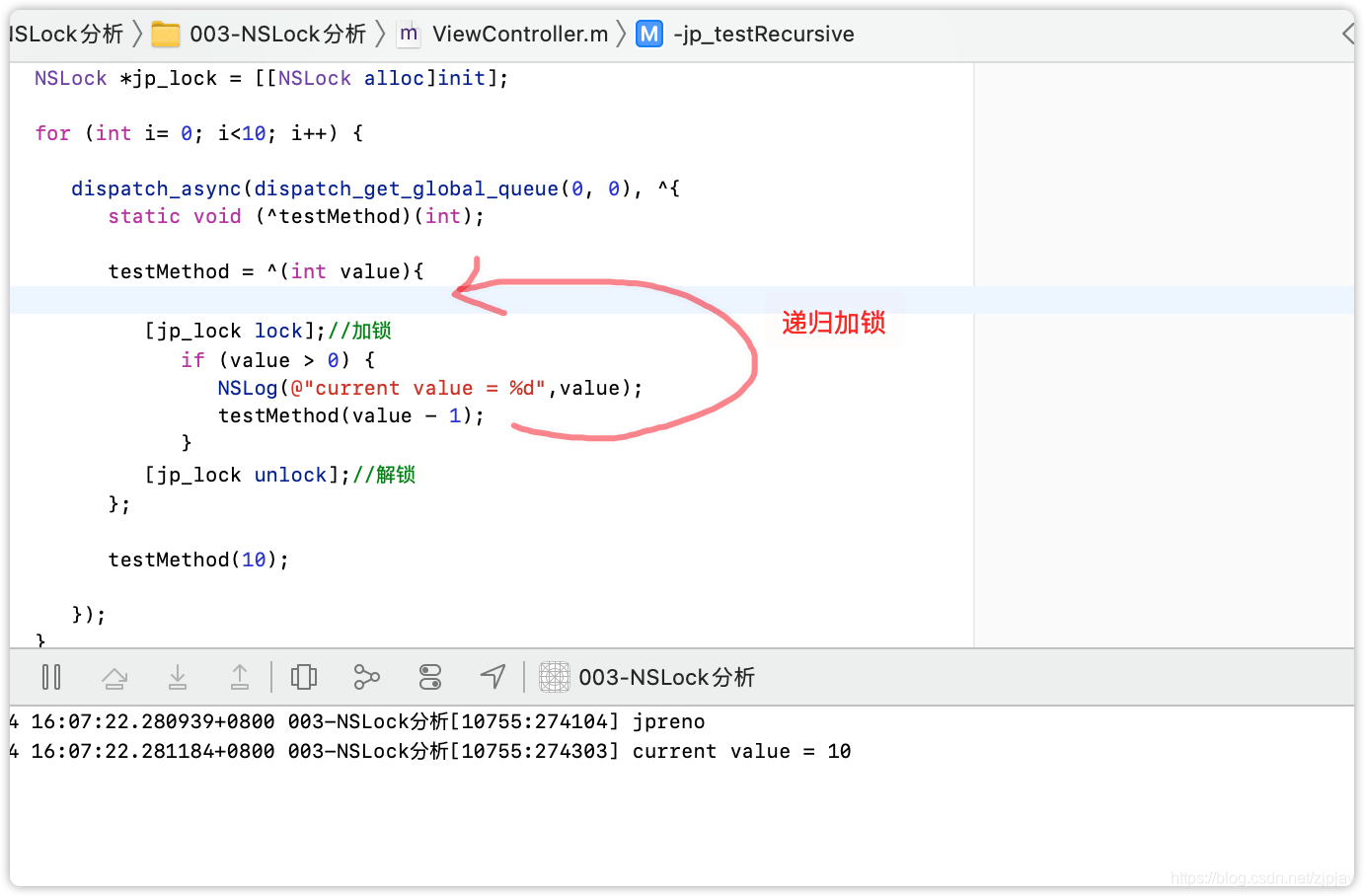This screenshot has height=896, width=1364.
Task: Click 'static void (^testMethod)(int);' line
Action: [296, 216]
